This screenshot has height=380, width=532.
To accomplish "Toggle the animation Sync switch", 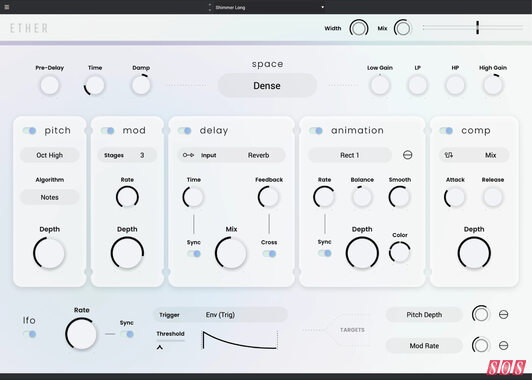I will tap(325, 253).
